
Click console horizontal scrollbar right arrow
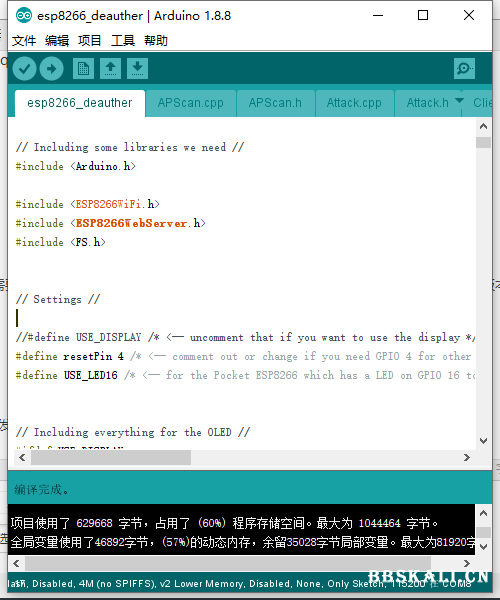467,563
